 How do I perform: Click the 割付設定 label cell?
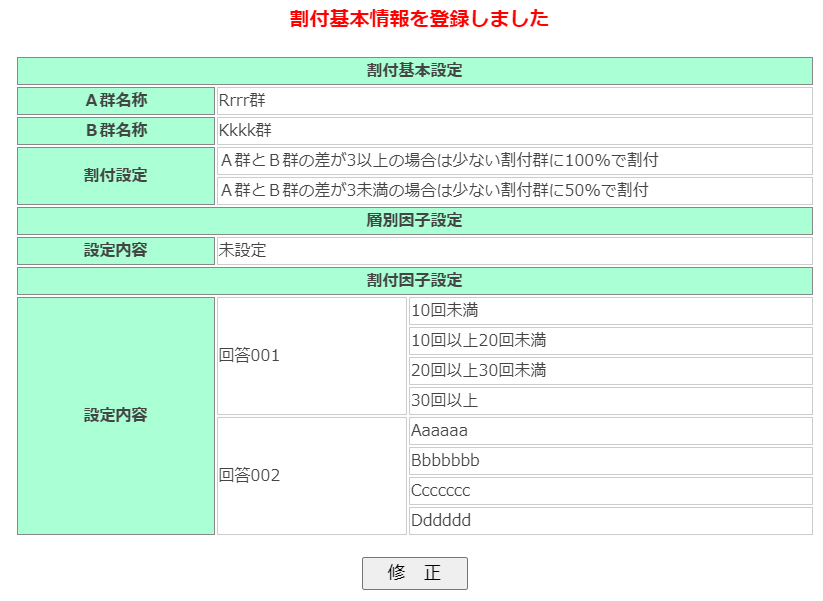point(116,176)
